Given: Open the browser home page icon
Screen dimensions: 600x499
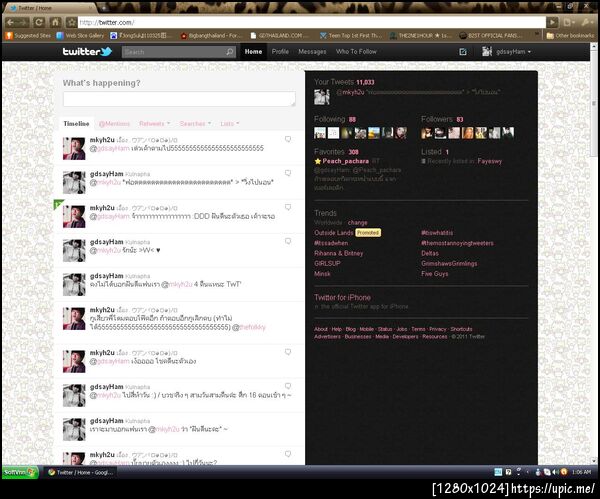Looking at the screenshot, I should click(55, 22).
